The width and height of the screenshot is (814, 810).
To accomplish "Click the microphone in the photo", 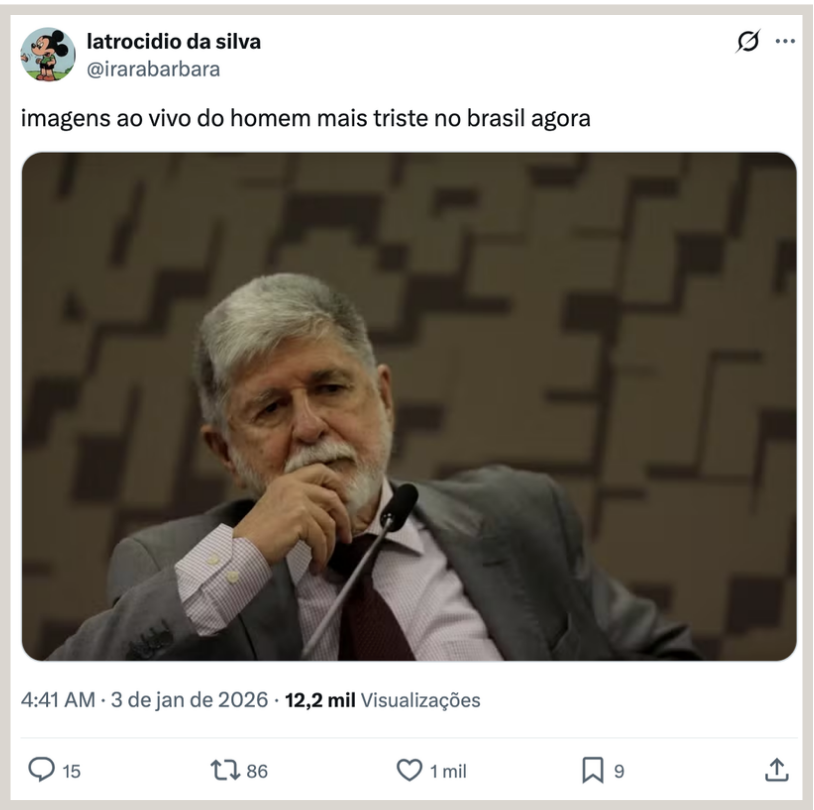I will (x=363, y=566).
